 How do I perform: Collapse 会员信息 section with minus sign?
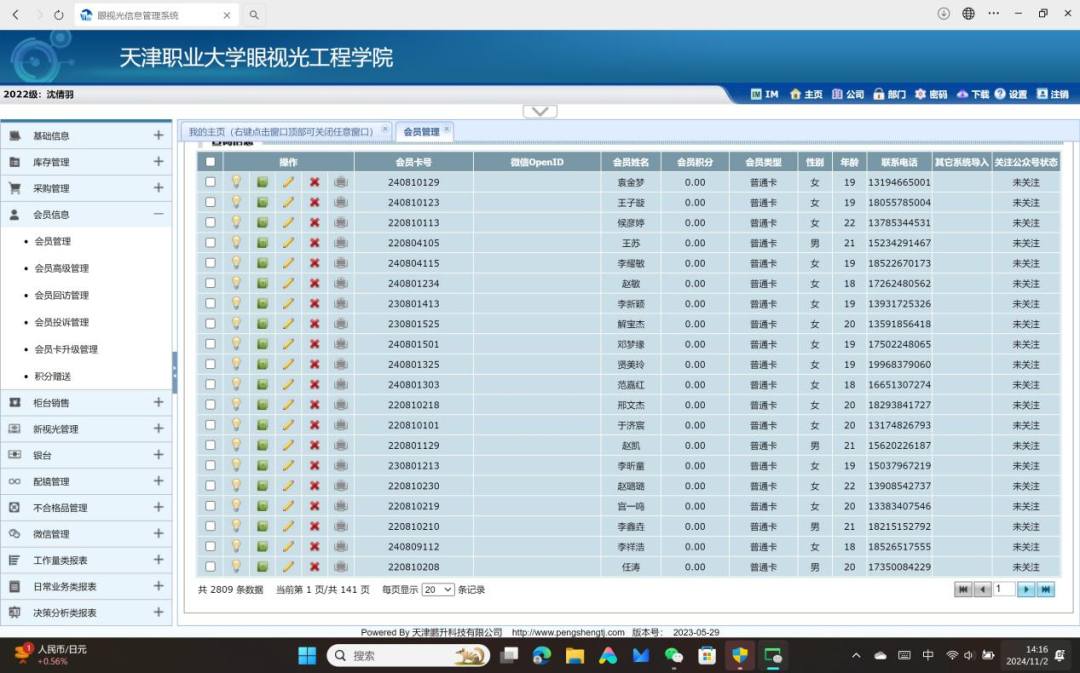pyautogui.click(x=158, y=214)
